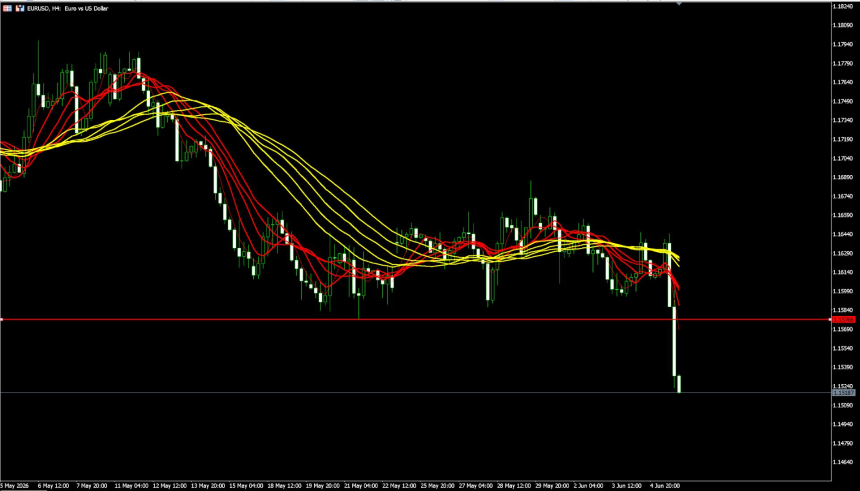Click the 19 May 20:00 time label

click(322, 486)
